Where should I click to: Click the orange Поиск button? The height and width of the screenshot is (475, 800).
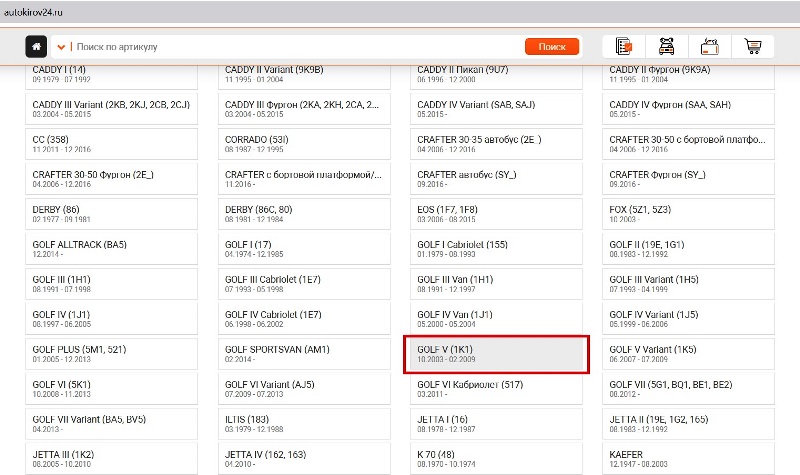552,46
